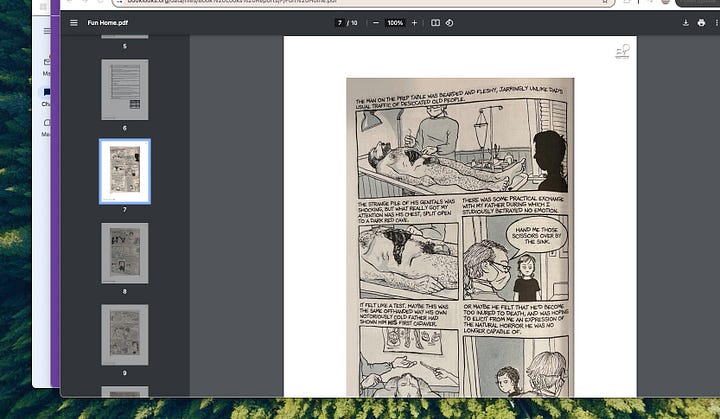Open Chat icon in background window sidebar
Image resolution: width=720 pixels, height=419 pixels.
pyautogui.click(x=46, y=93)
